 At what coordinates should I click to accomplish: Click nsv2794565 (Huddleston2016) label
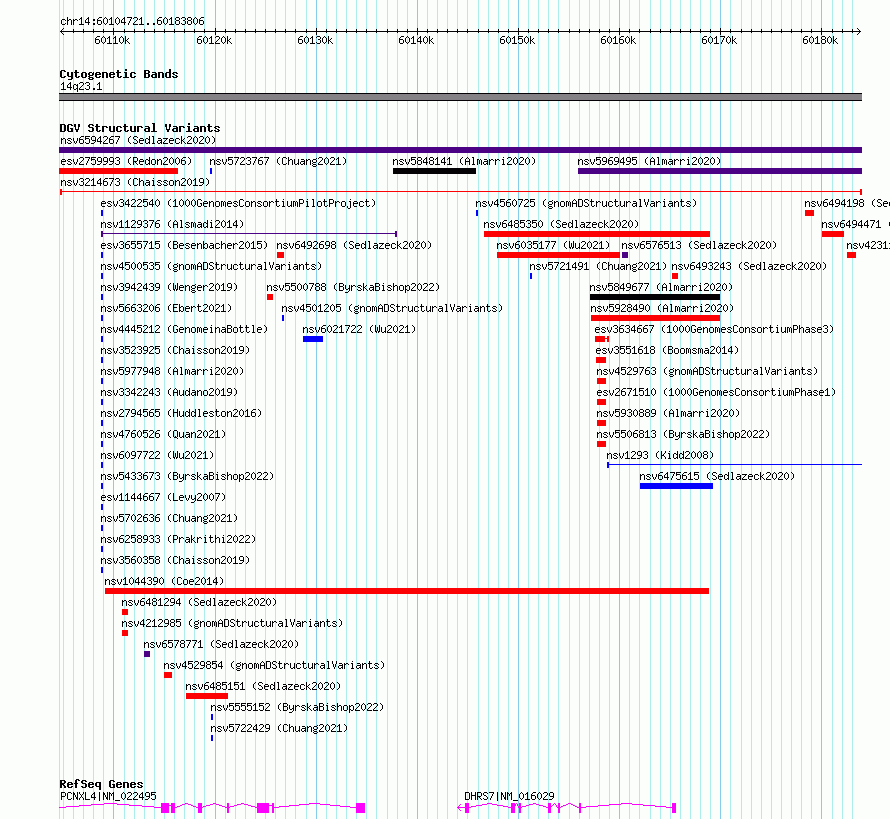181,413
